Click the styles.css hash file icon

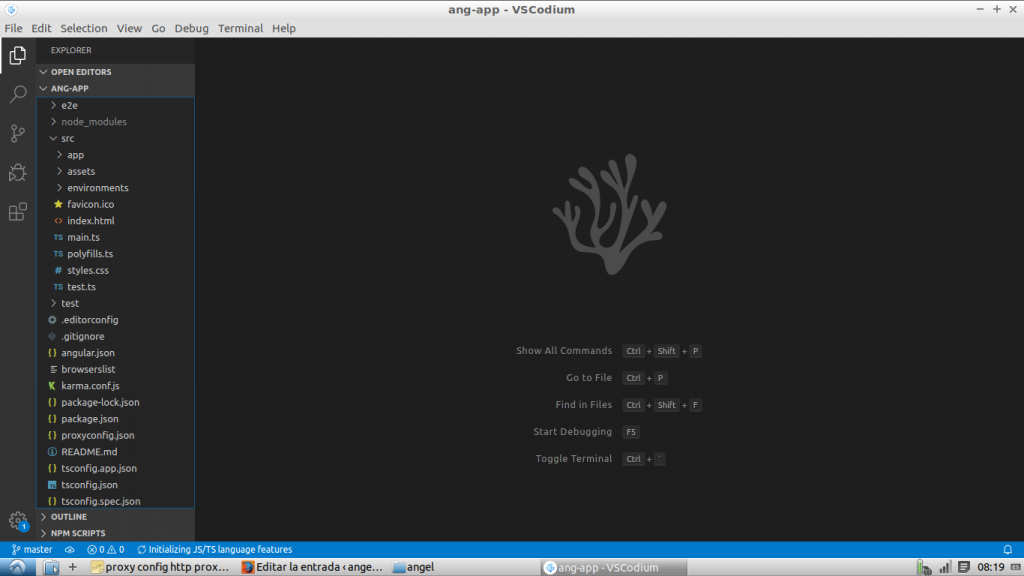(58, 270)
